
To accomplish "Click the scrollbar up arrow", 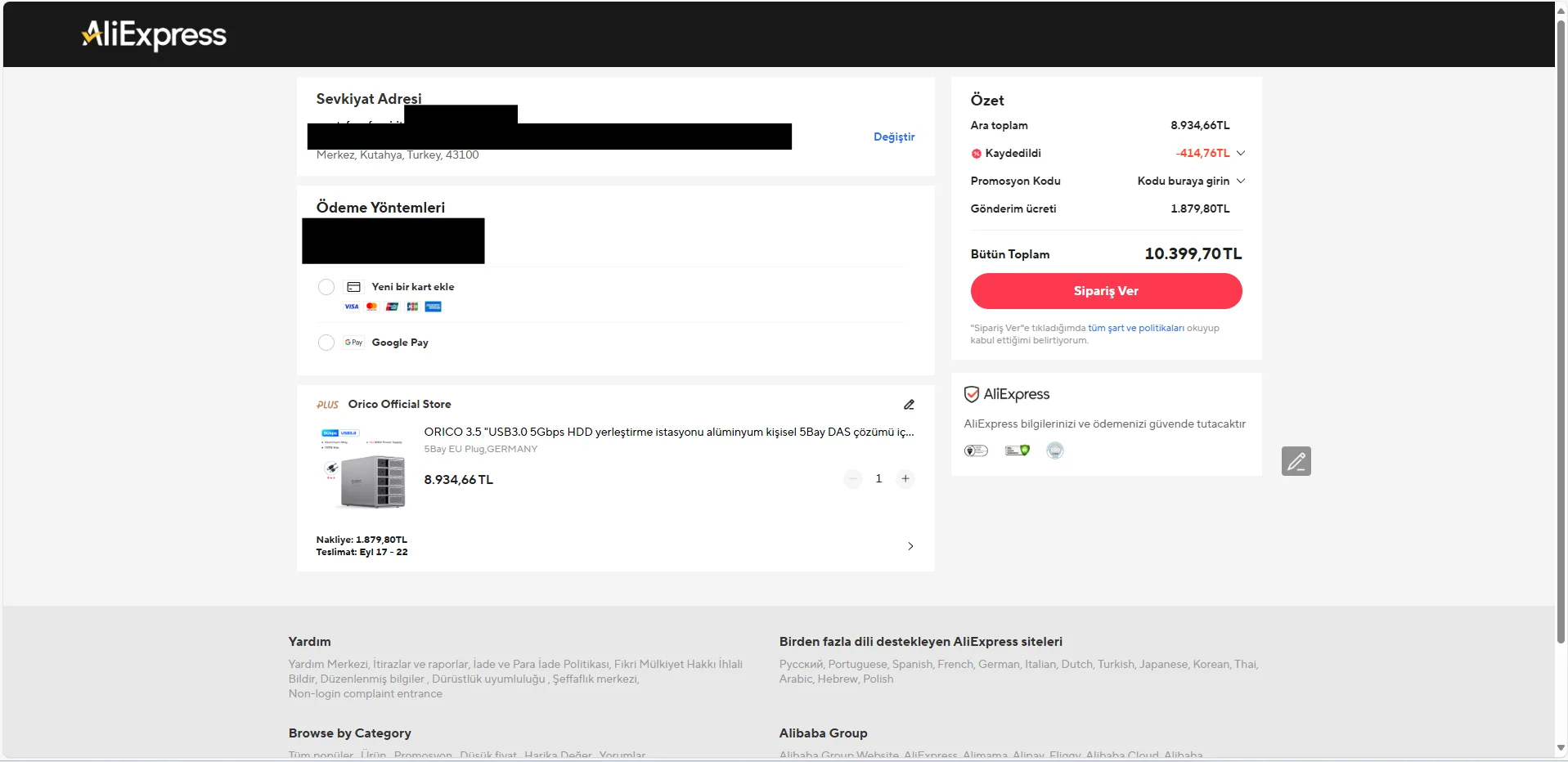I will tap(1561, 11).
